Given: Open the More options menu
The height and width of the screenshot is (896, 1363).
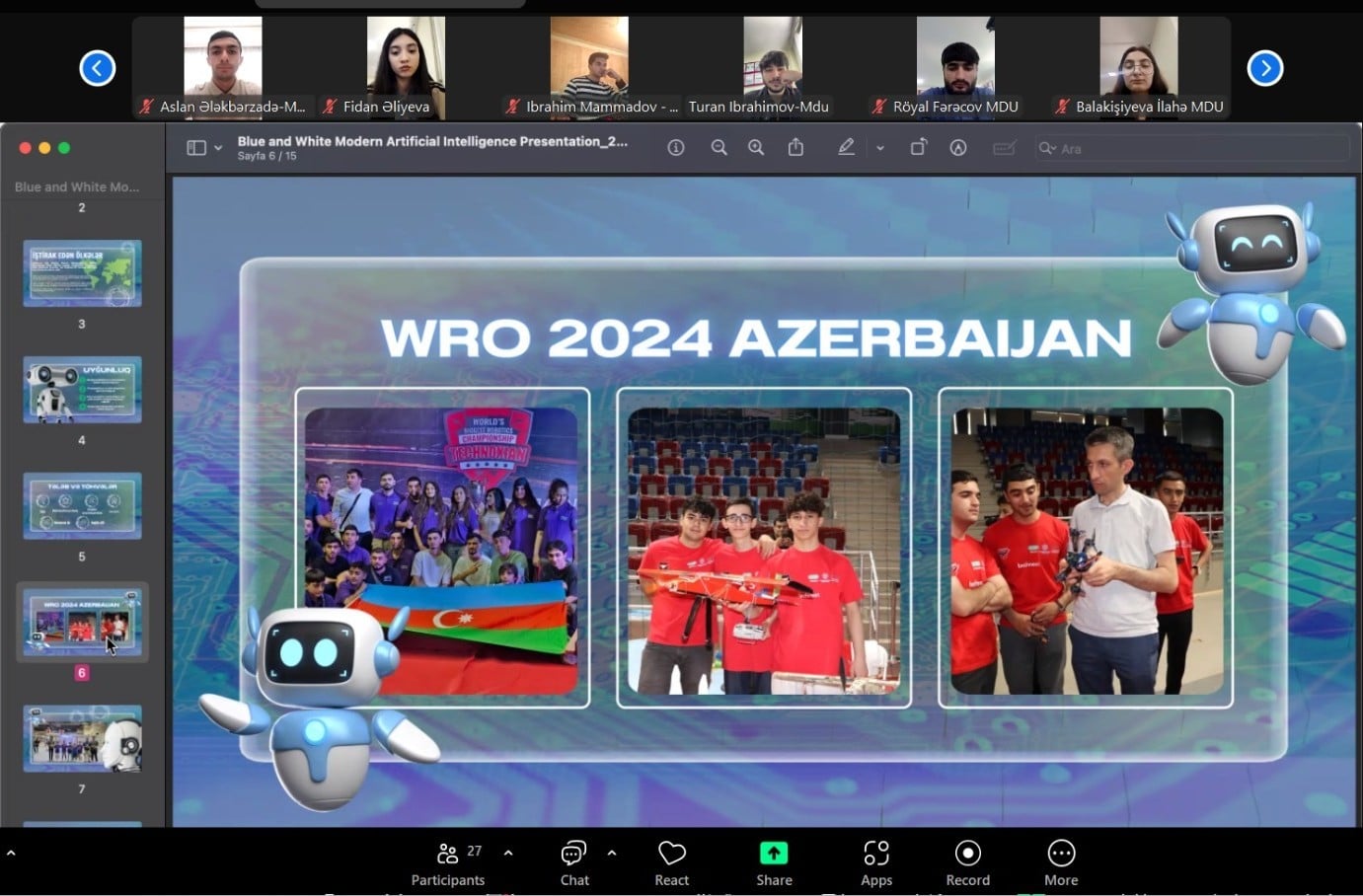Looking at the screenshot, I should tap(1061, 863).
